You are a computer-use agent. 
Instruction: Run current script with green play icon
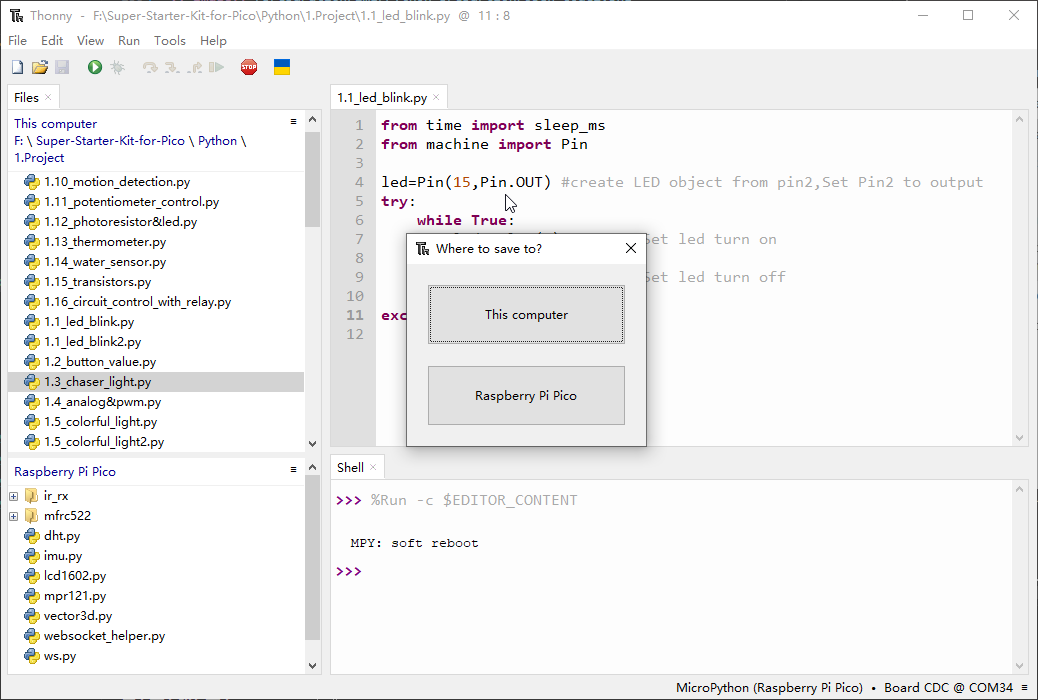[x=95, y=67]
